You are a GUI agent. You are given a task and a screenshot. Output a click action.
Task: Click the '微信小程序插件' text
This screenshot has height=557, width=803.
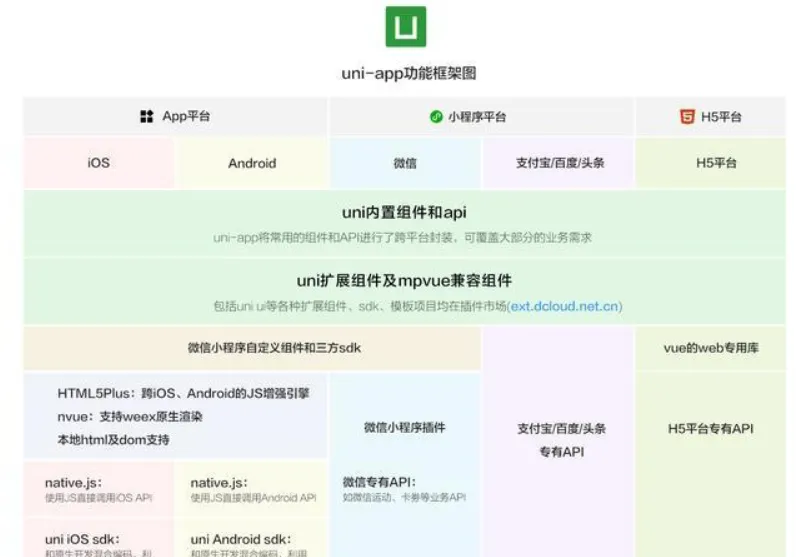tap(405, 427)
